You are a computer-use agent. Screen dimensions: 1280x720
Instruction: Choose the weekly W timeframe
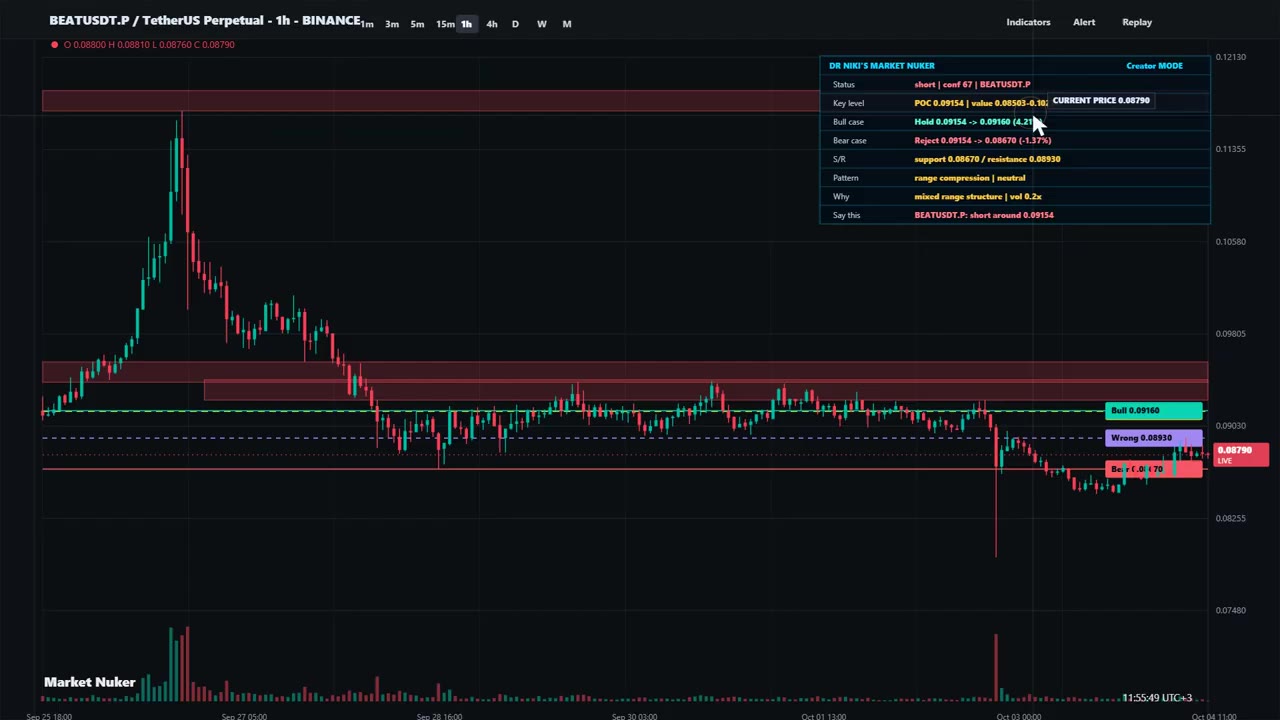(541, 24)
